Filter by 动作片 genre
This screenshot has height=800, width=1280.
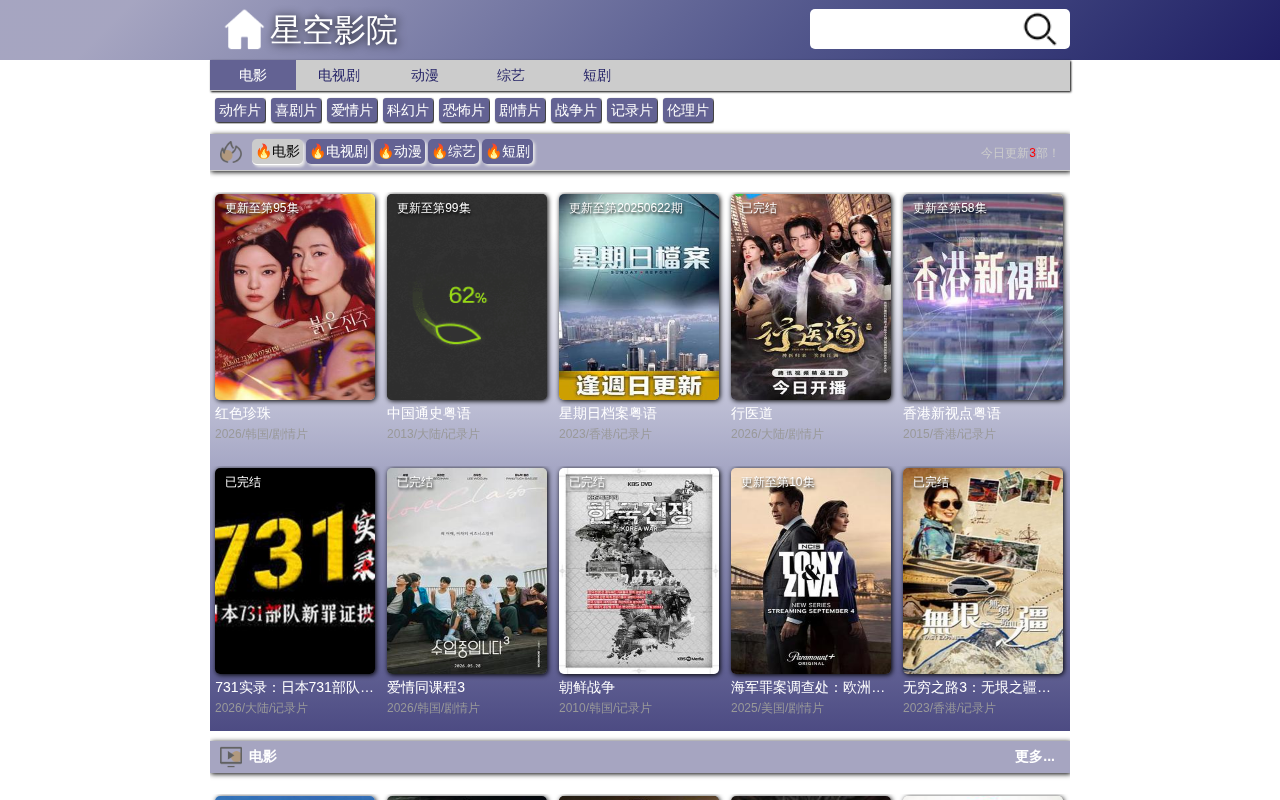pos(240,111)
